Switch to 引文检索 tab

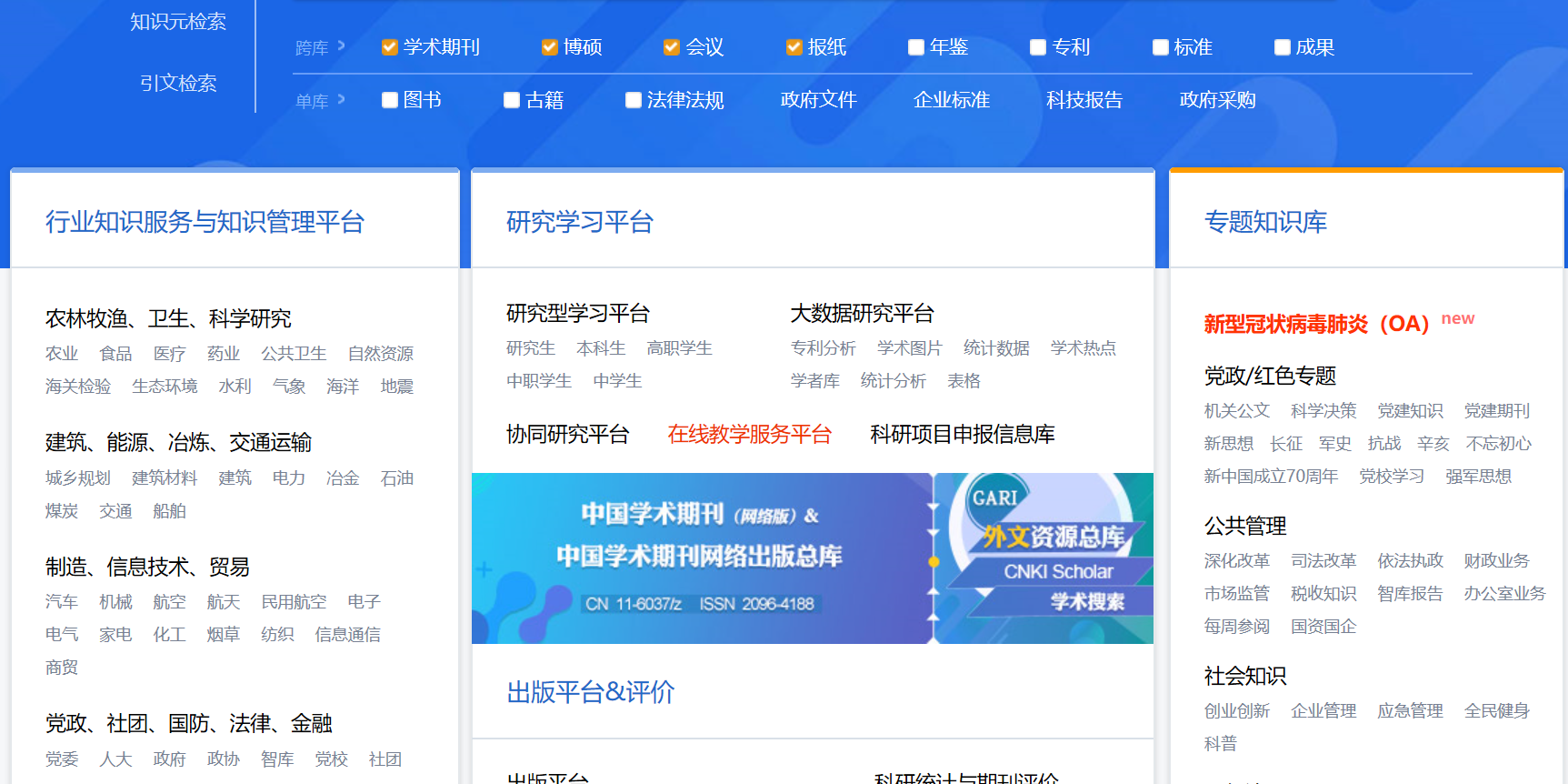tap(178, 84)
